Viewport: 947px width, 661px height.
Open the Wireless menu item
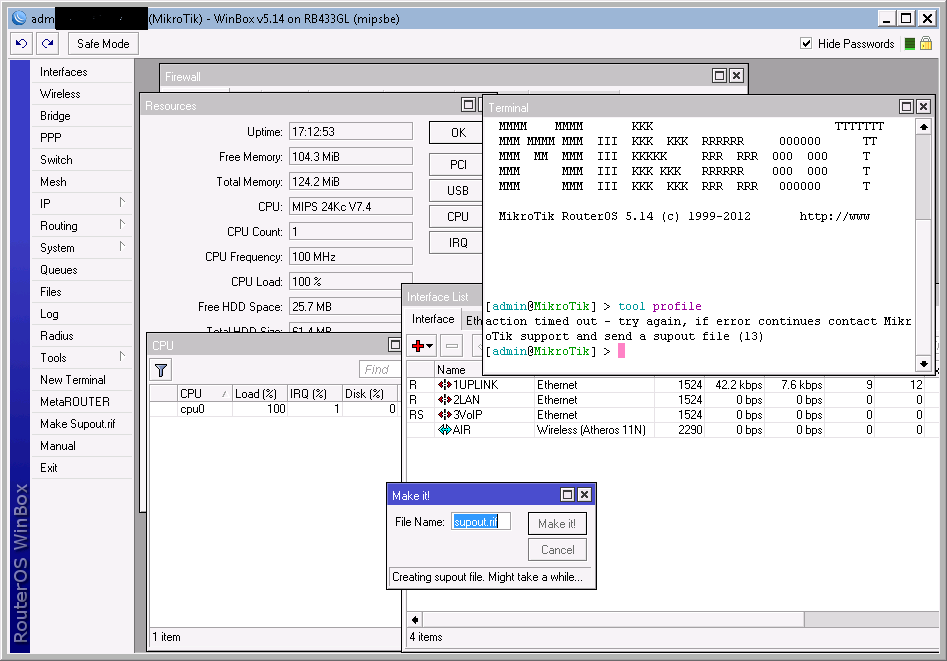tap(60, 94)
